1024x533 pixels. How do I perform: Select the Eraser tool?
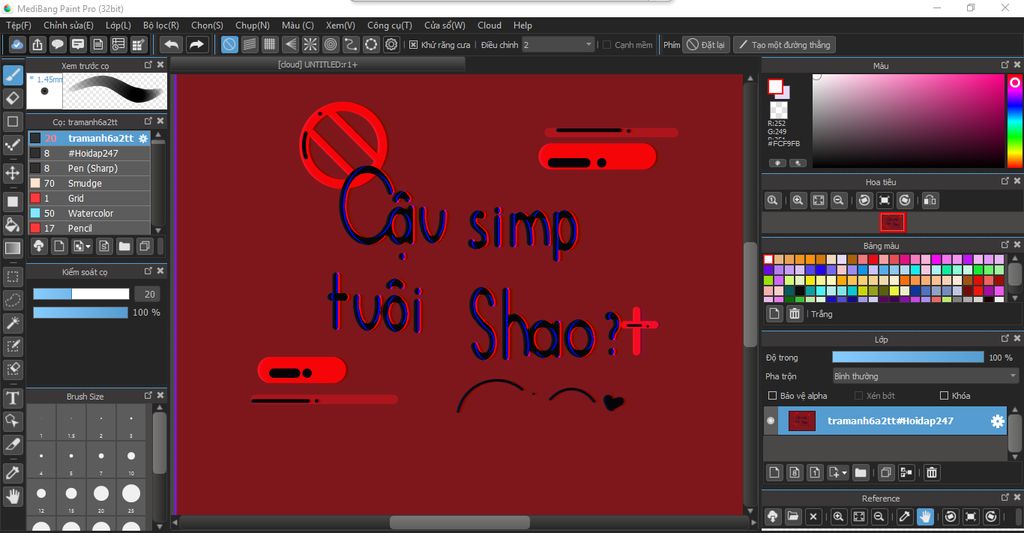(x=12, y=98)
